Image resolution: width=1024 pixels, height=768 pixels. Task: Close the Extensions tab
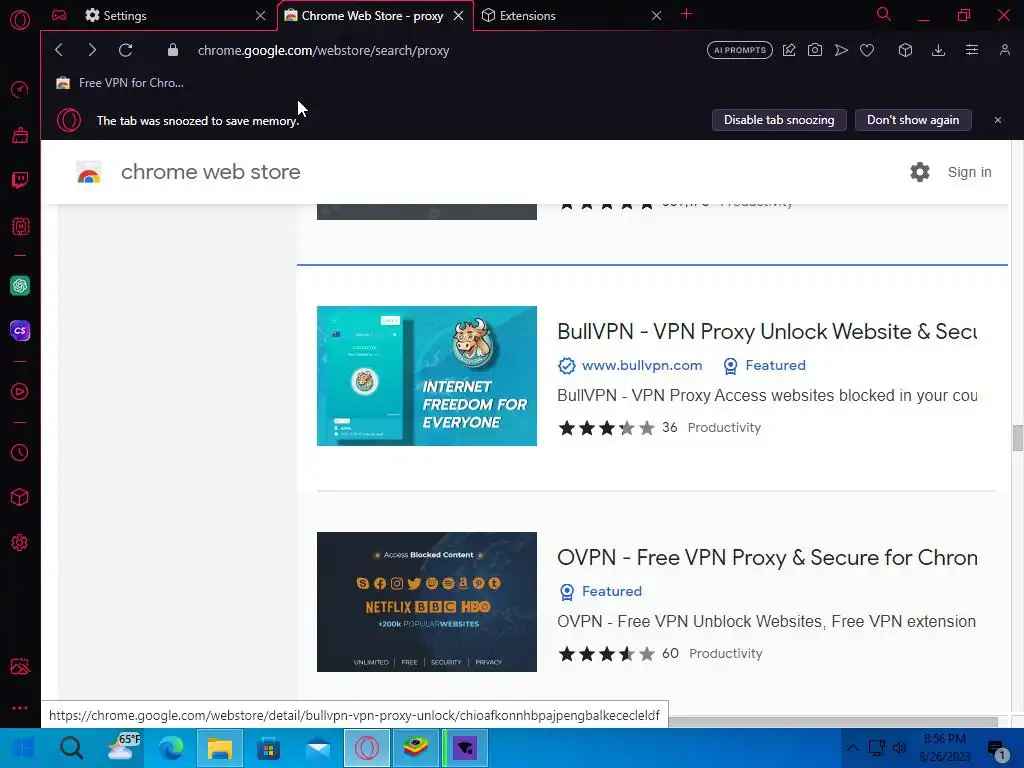tap(656, 16)
